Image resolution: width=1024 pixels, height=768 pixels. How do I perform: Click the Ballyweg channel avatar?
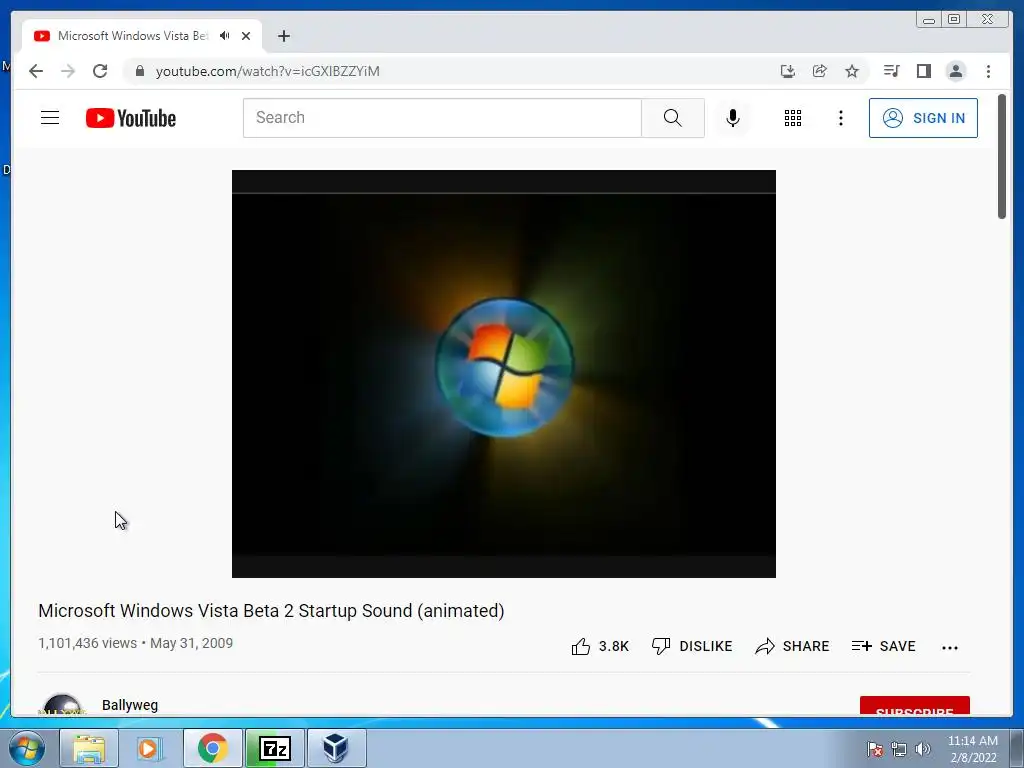(62, 705)
